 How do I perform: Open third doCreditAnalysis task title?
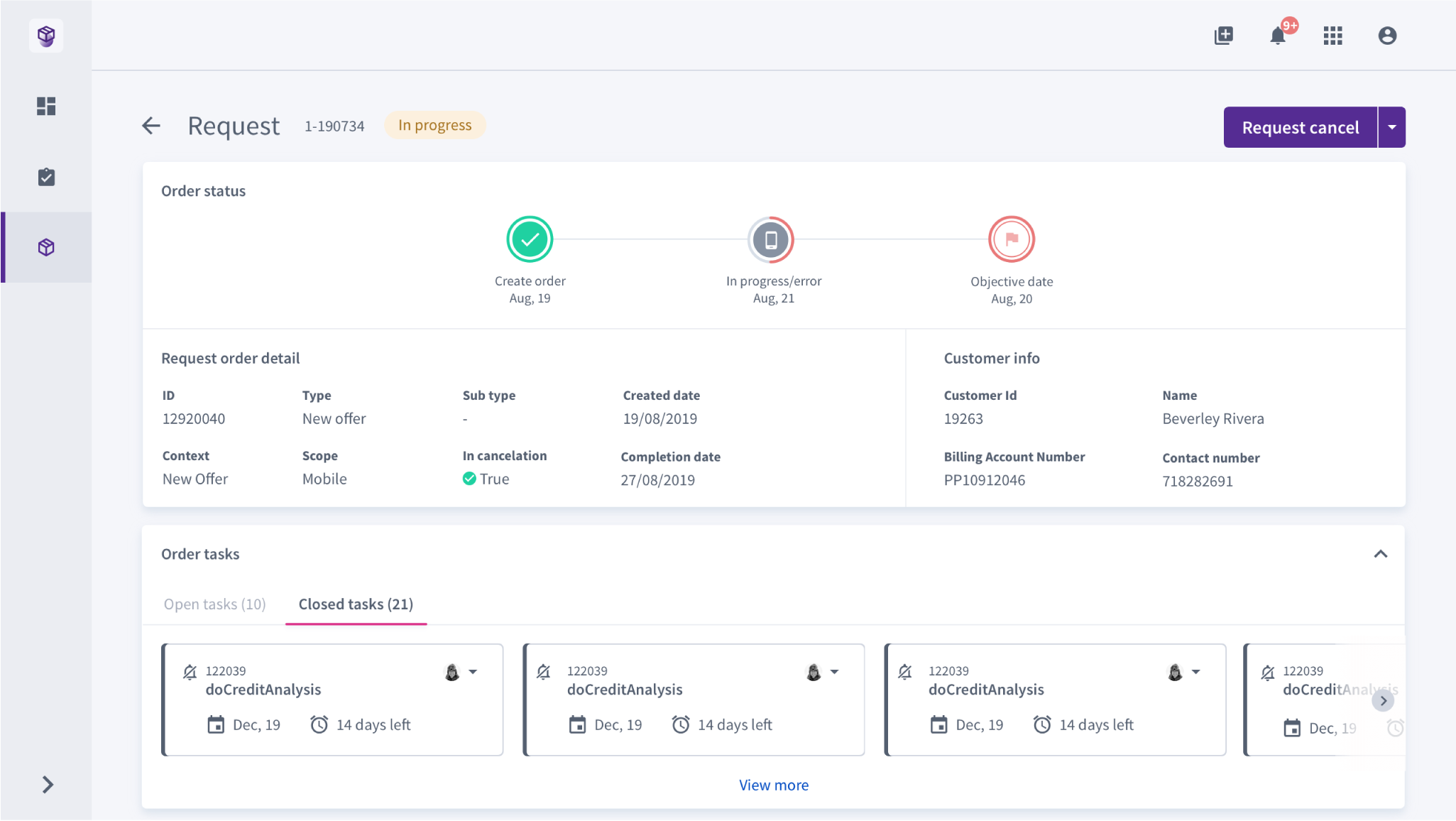click(x=986, y=690)
